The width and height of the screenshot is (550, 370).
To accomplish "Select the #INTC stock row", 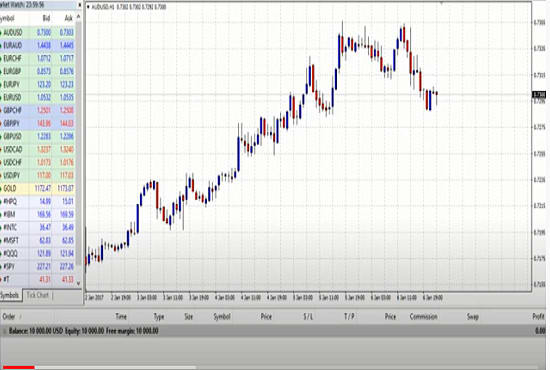I will (38, 228).
